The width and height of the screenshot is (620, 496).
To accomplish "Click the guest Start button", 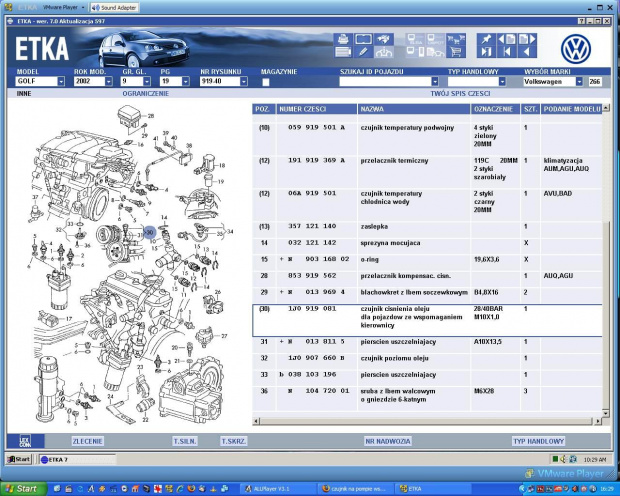I will (x=19, y=459).
